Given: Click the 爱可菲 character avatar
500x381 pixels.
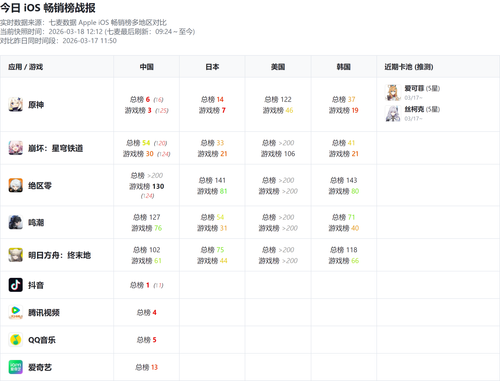Looking at the screenshot, I should (x=393, y=93).
